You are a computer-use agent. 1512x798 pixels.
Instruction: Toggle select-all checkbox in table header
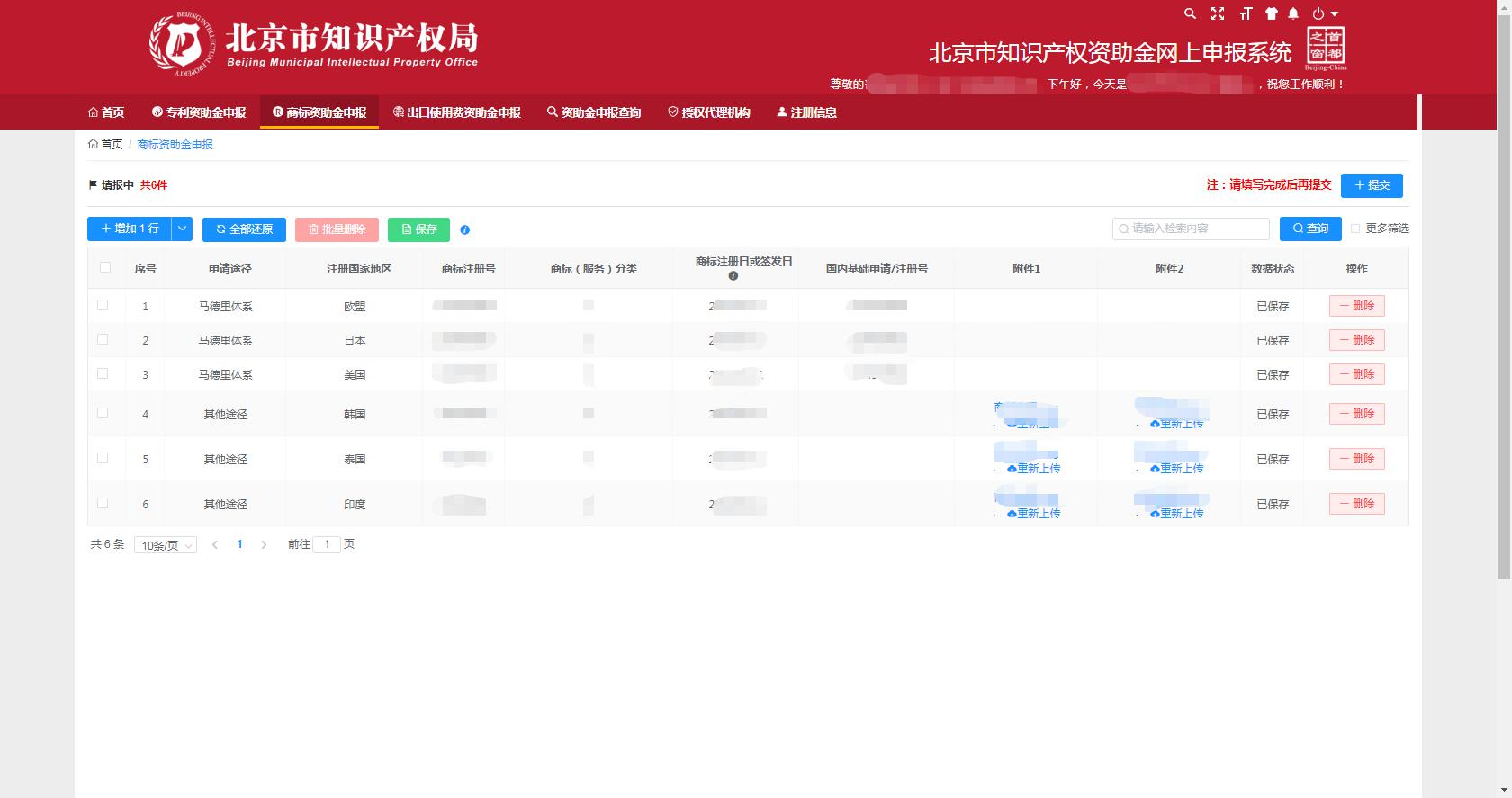tap(105, 267)
